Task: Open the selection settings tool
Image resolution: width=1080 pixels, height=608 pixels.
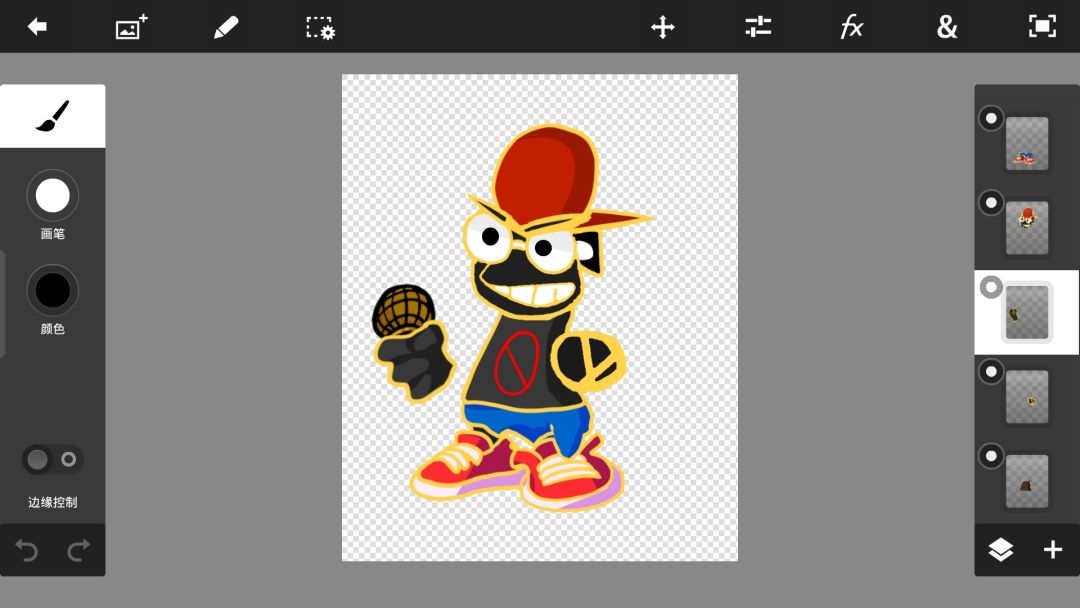Action: (320, 28)
